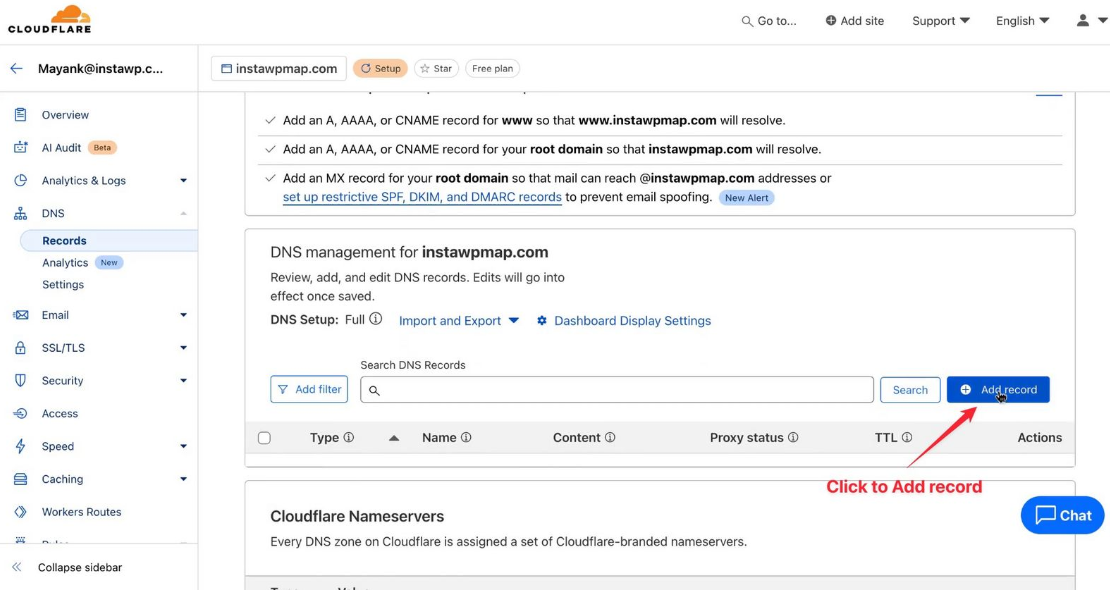The height and width of the screenshot is (598, 1110).
Task: Open Workers Routes in the sidebar
Action: coord(81,512)
